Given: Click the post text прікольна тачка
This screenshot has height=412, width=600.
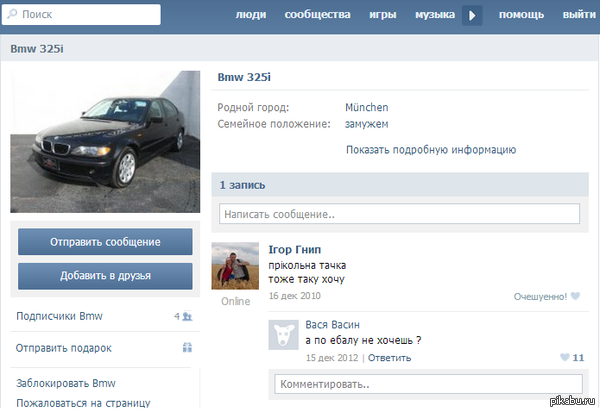Looking at the screenshot, I should (x=307, y=265).
